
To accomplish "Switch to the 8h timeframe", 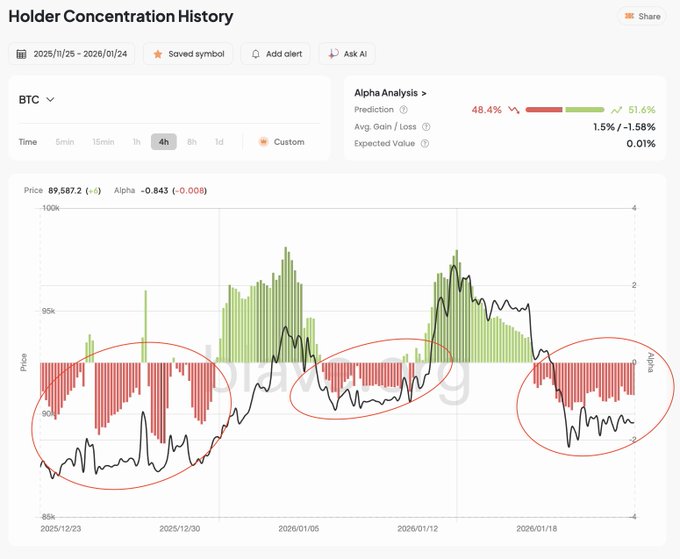I will click(192, 142).
